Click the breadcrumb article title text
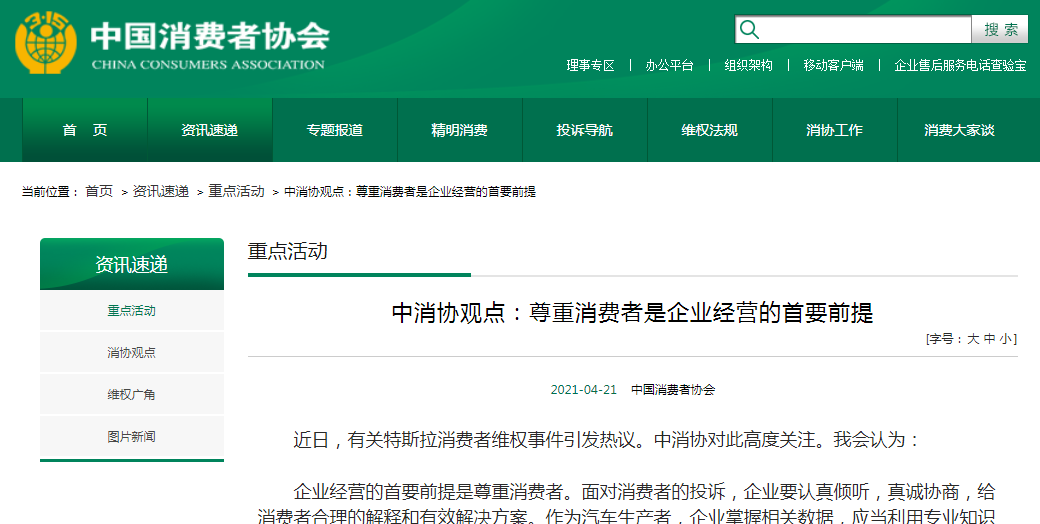Viewport: 1040px width, 524px height. (x=410, y=192)
